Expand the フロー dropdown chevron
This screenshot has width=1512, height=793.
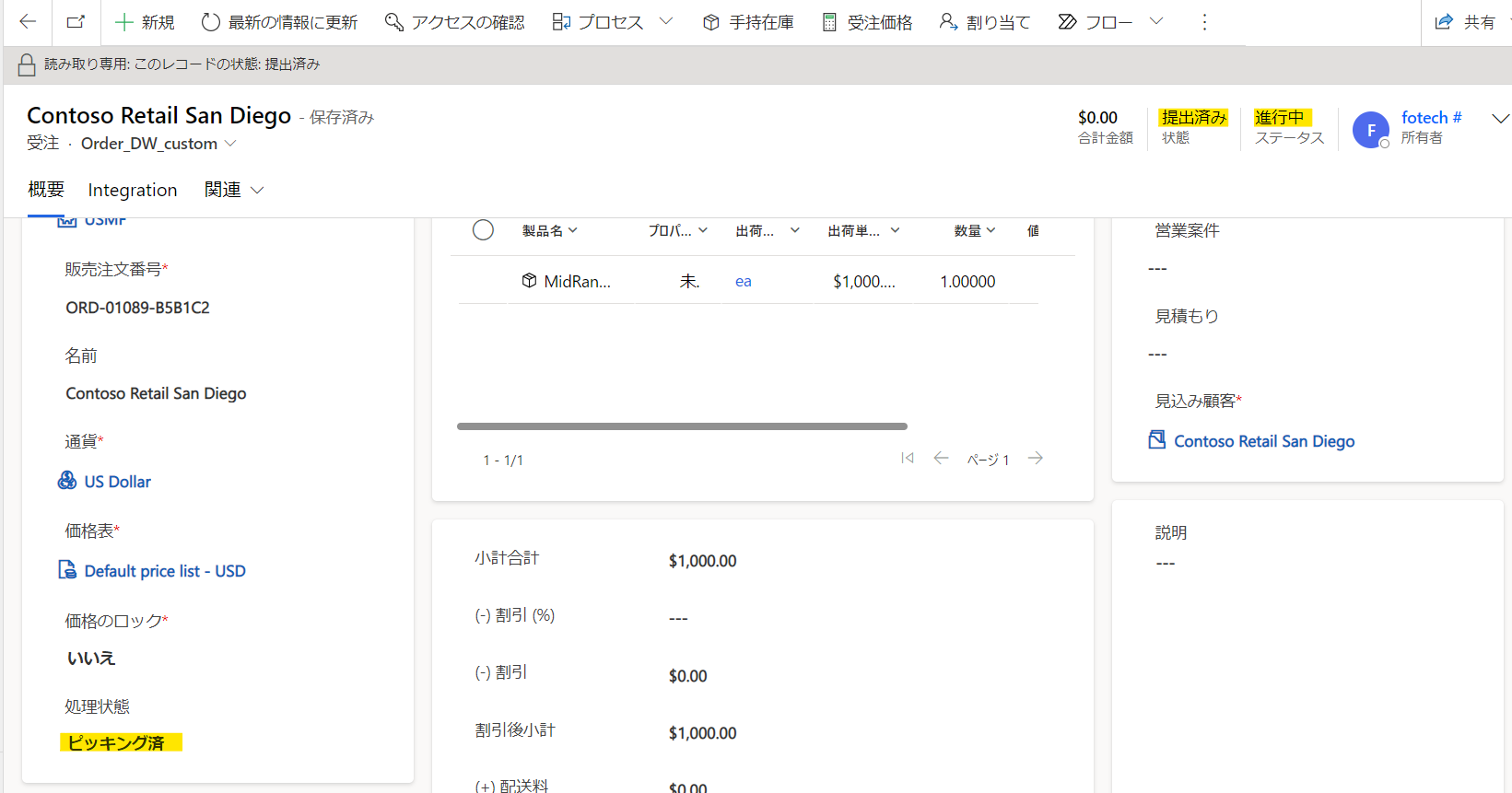click(1156, 22)
